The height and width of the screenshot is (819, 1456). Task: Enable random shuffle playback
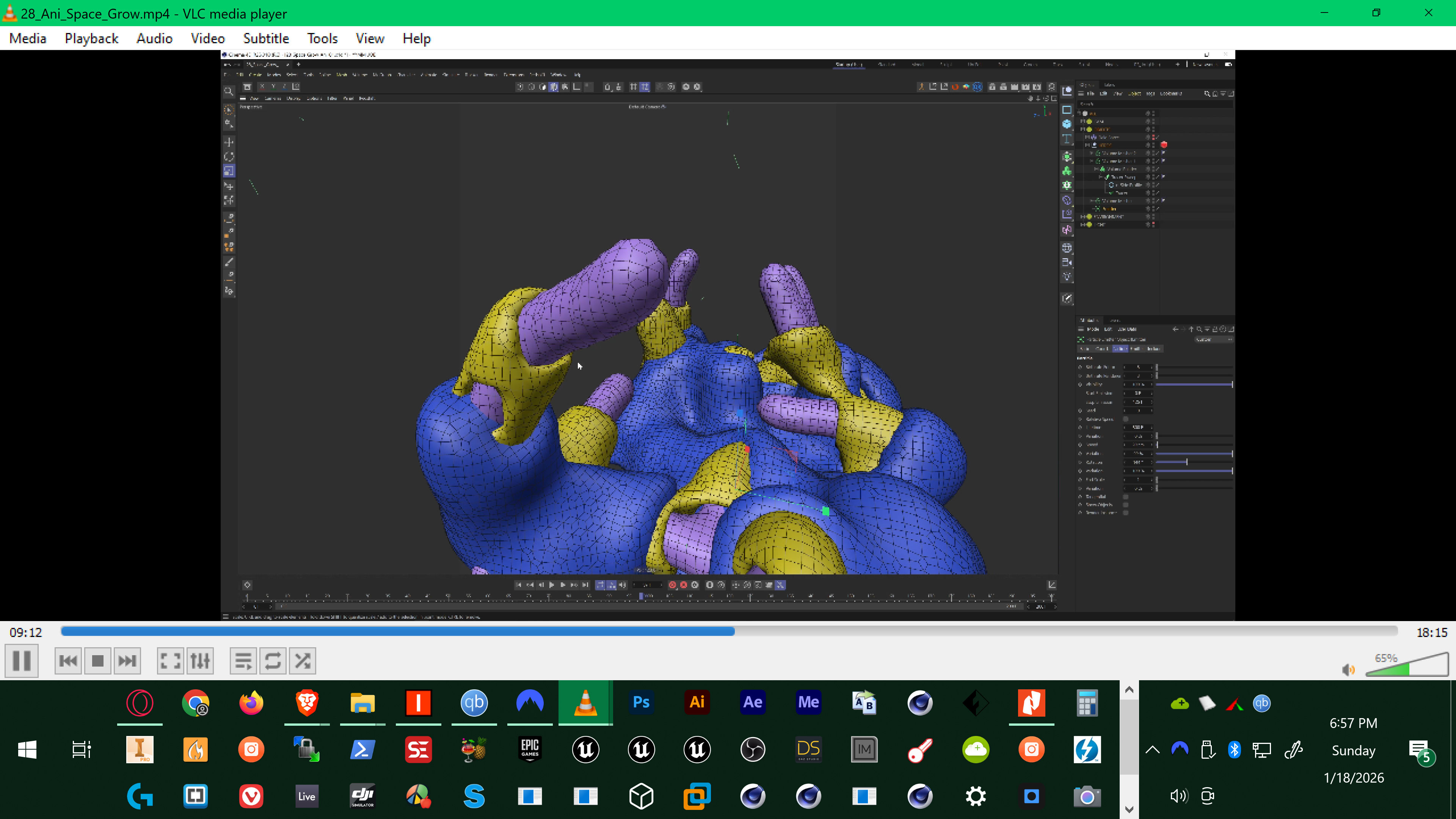pos(303,661)
